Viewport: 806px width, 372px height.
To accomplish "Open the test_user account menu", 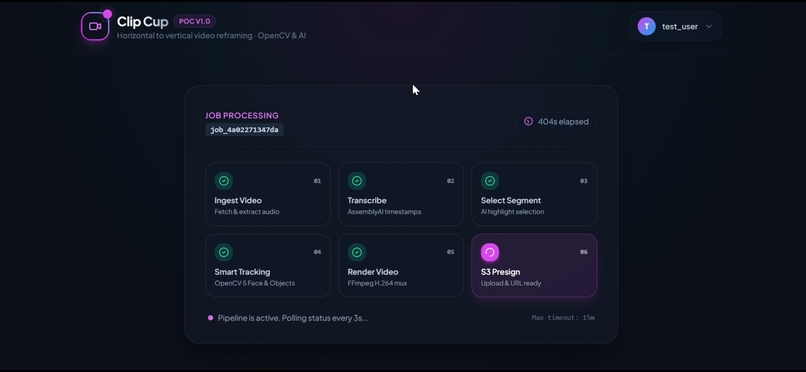I will 675,26.
